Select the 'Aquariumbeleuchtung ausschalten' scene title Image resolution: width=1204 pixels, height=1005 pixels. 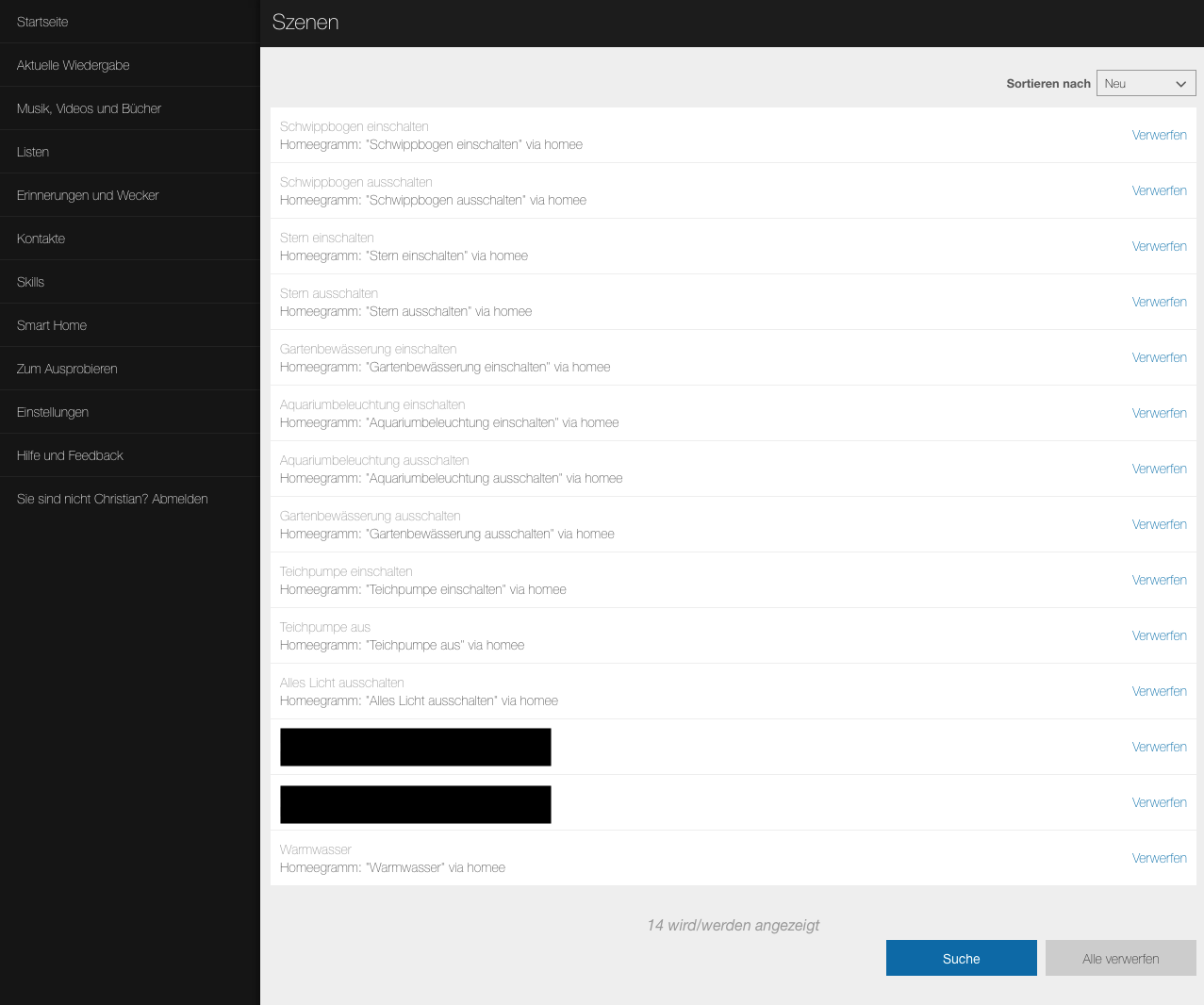pos(374,460)
